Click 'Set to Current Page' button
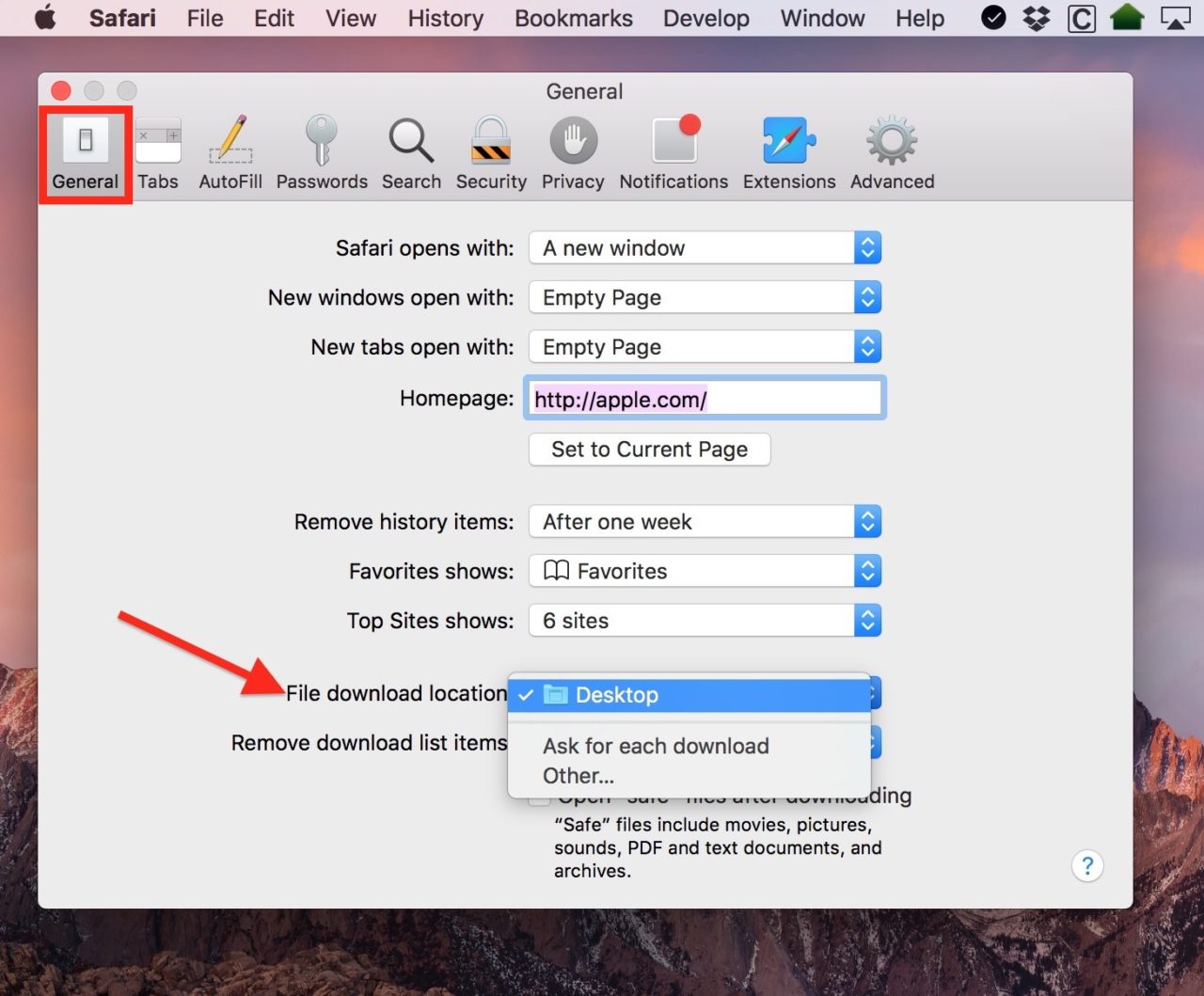Screen dimensions: 1204x996 tap(649, 450)
